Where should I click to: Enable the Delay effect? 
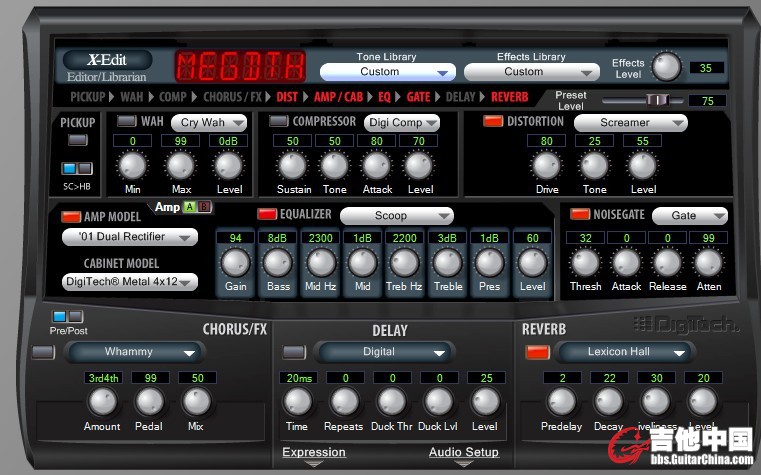294,352
